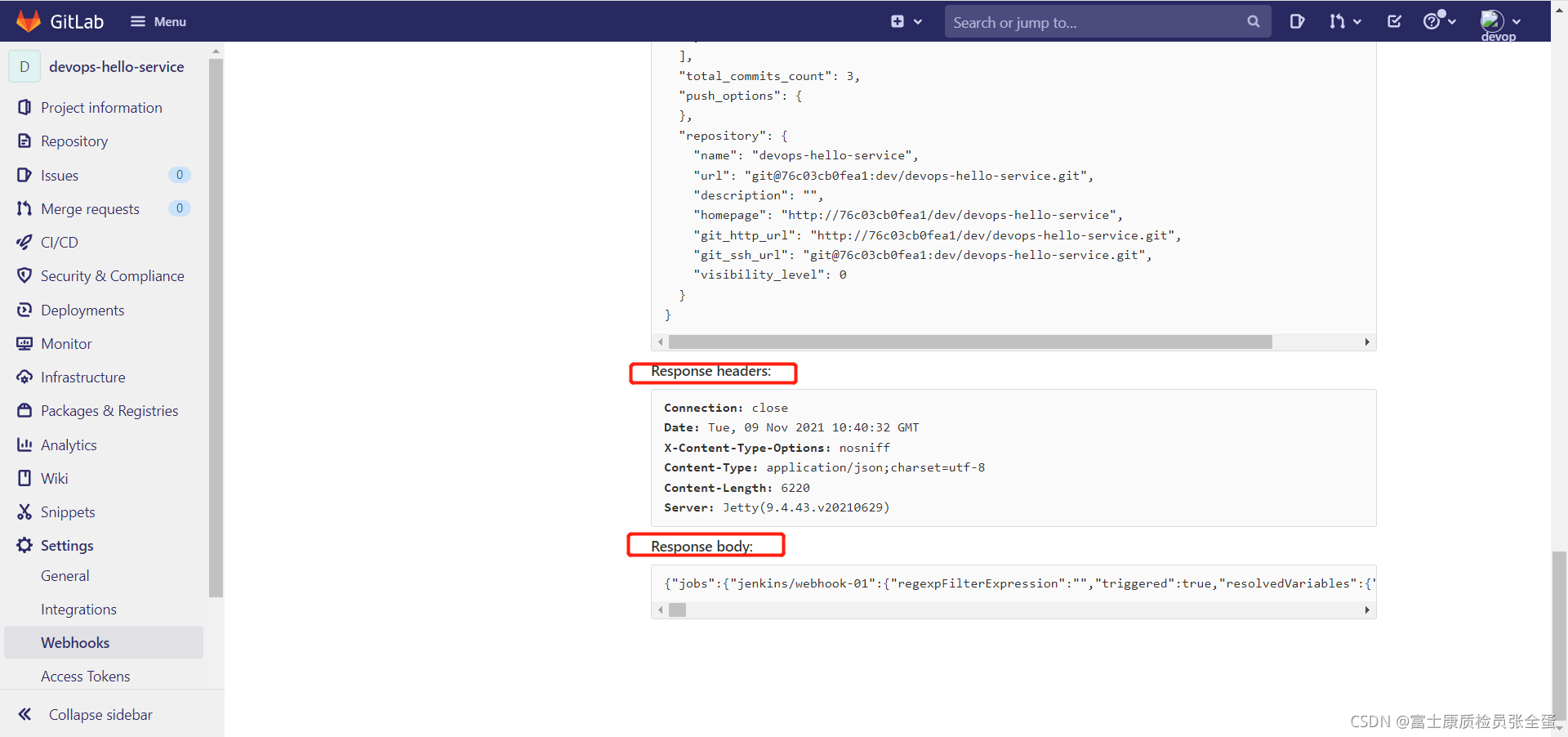The image size is (1568, 737).
Task: Switch to the Integrations settings page
Action: tap(78, 609)
